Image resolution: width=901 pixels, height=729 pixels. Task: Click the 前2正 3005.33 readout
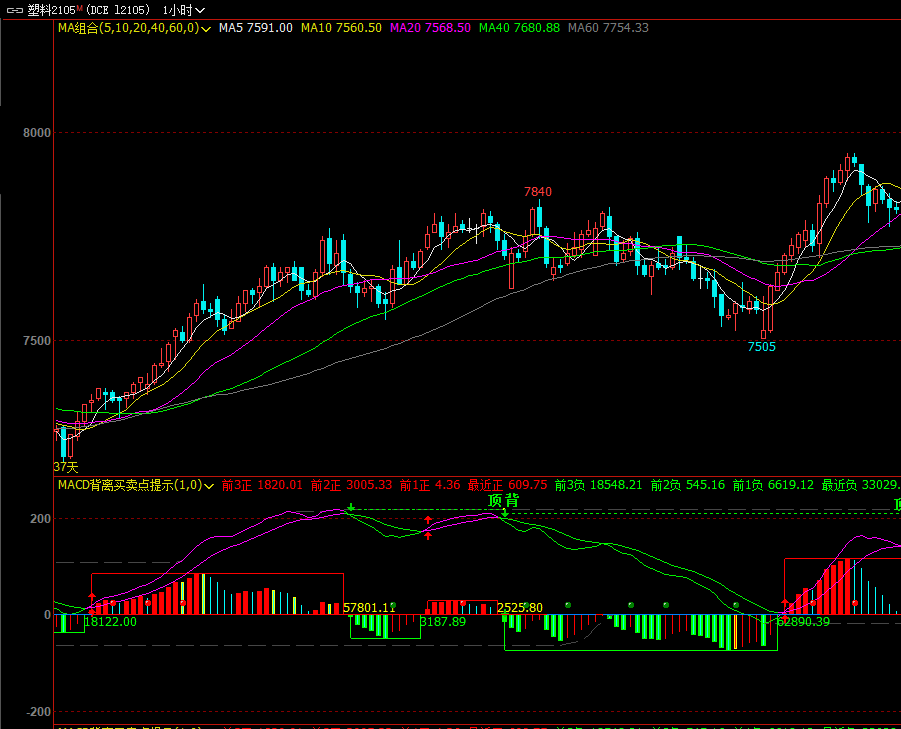[x=352, y=485]
